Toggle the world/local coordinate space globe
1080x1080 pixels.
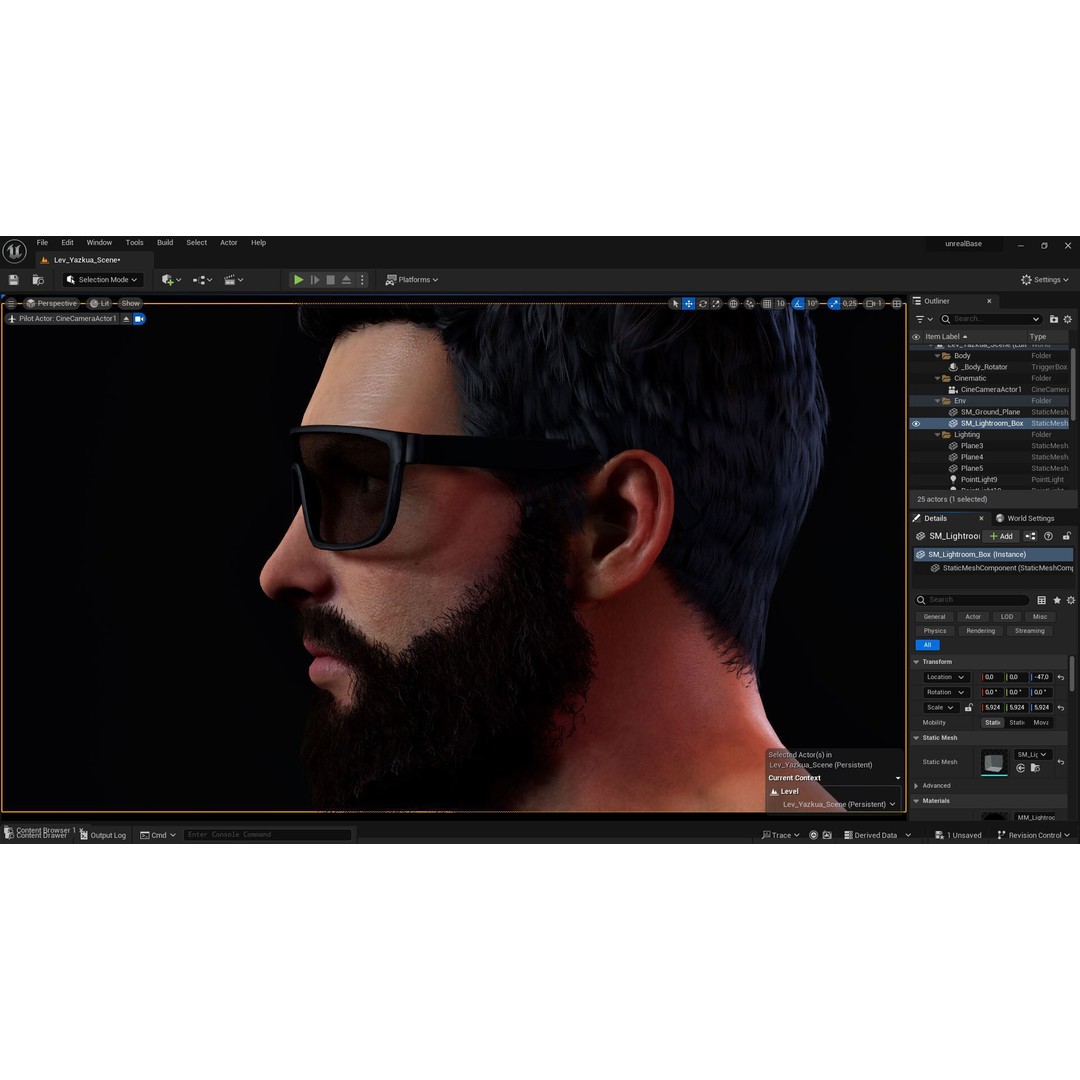tap(734, 304)
